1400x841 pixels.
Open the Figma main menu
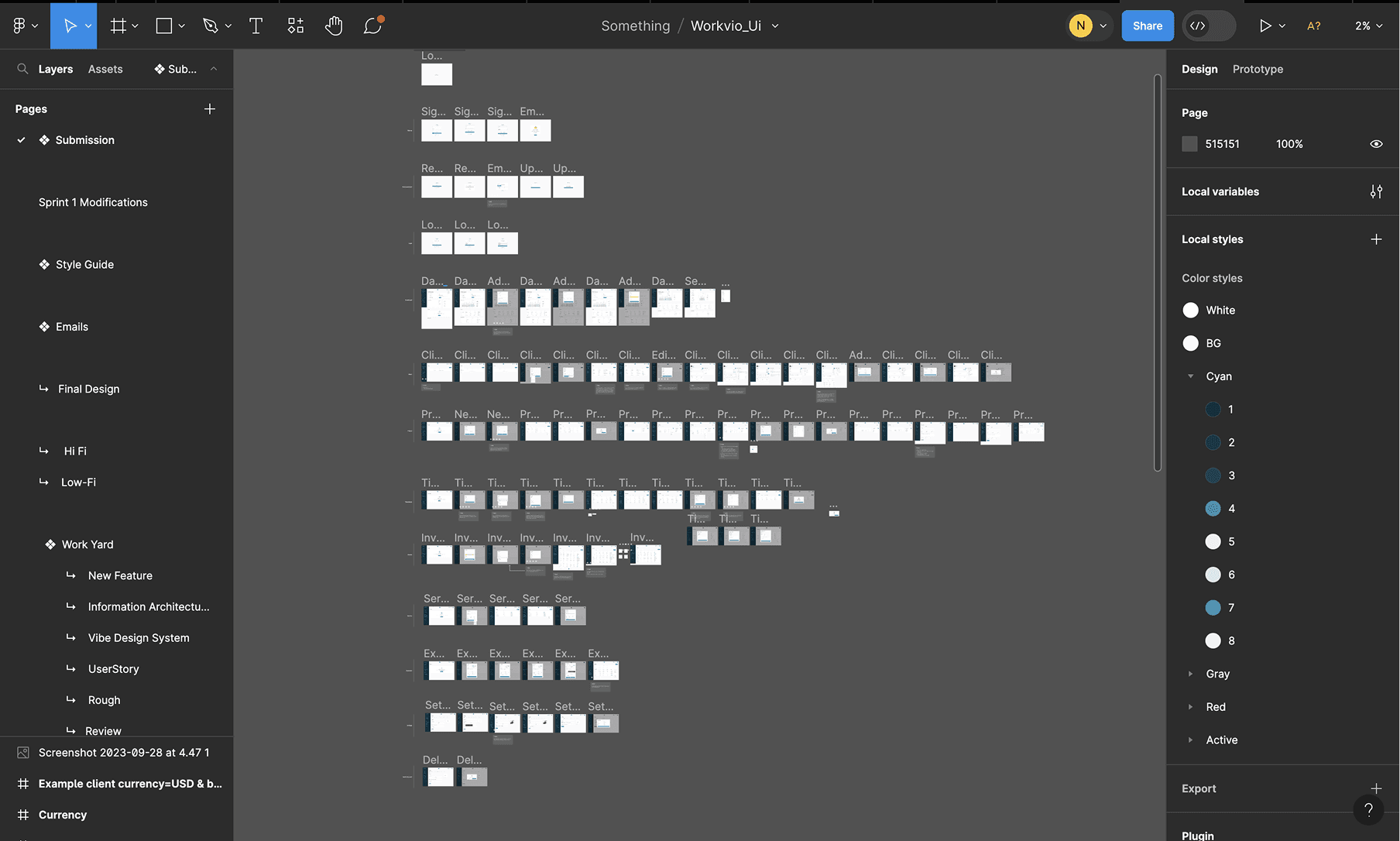click(19, 26)
